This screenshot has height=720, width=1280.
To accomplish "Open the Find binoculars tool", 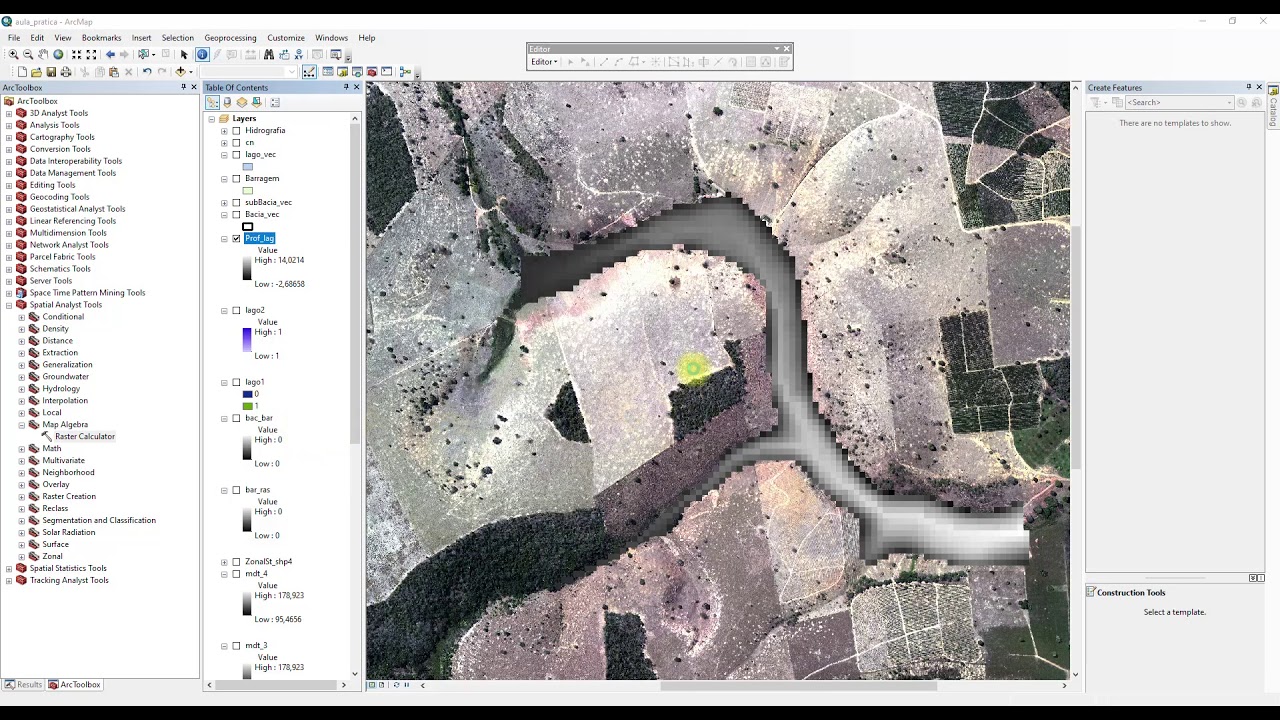I will [x=269, y=54].
